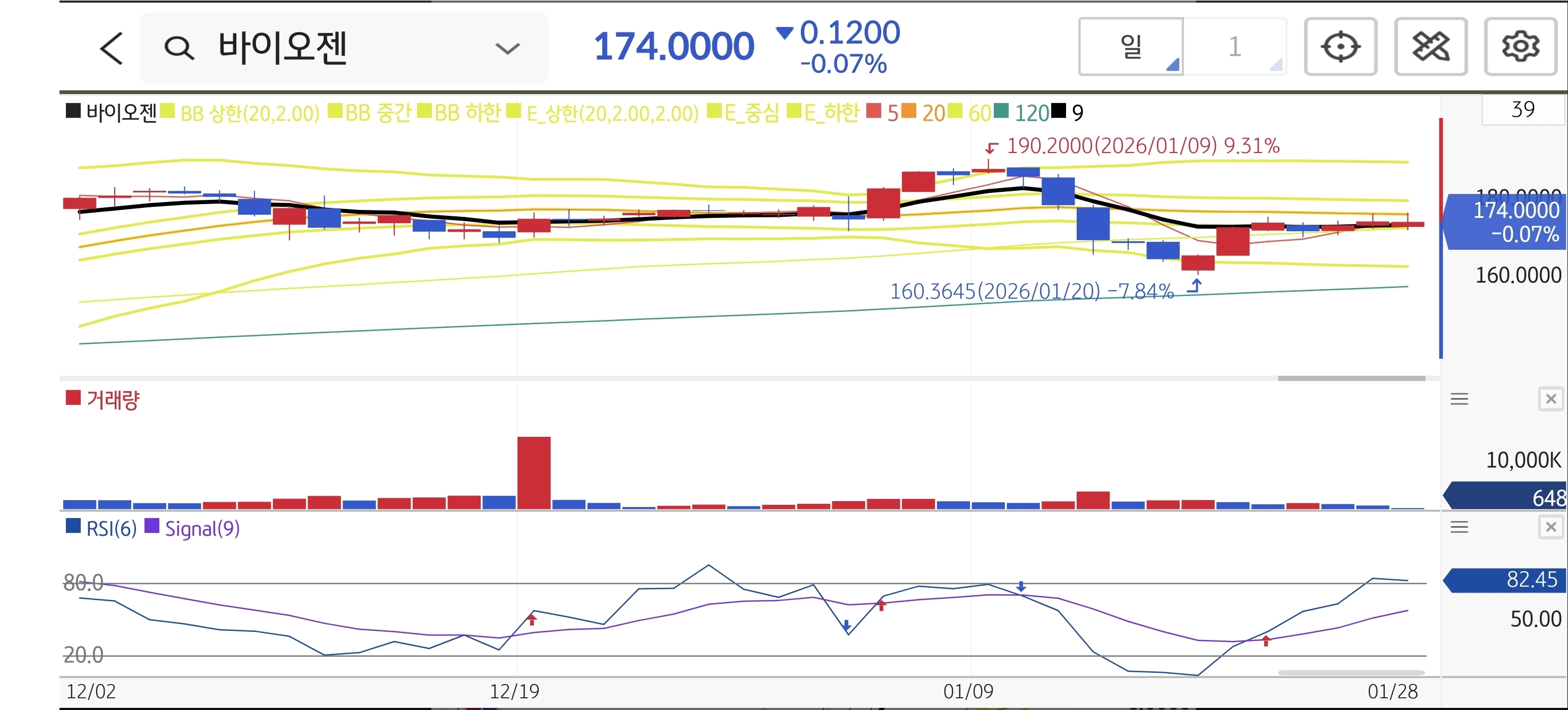Viewport: 1568px width, 710px height.
Task: Open RSI panel hamburger menu
Action: click(x=1459, y=527)
